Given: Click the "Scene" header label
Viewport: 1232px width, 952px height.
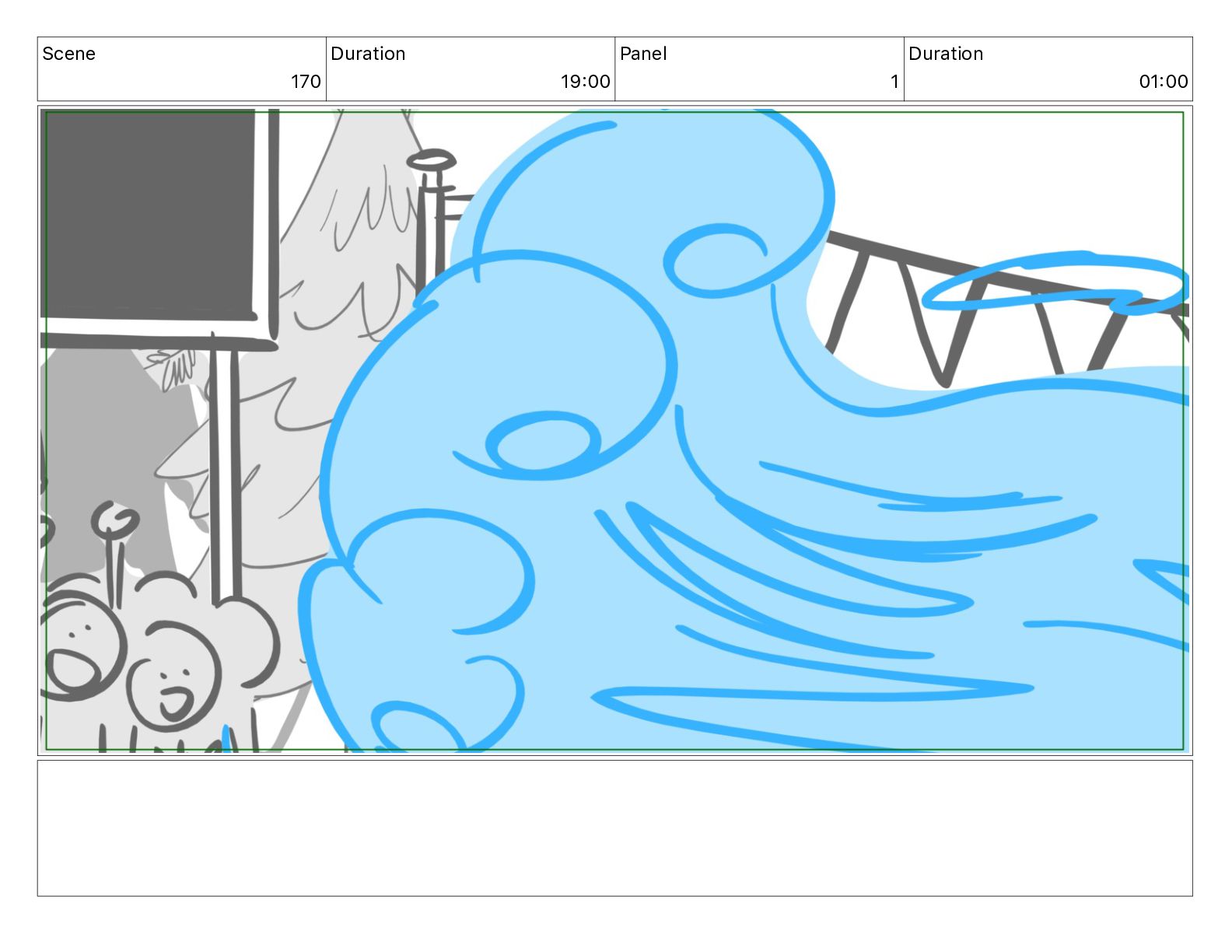Looking at the screenshot, I should (x=68, y=54).
